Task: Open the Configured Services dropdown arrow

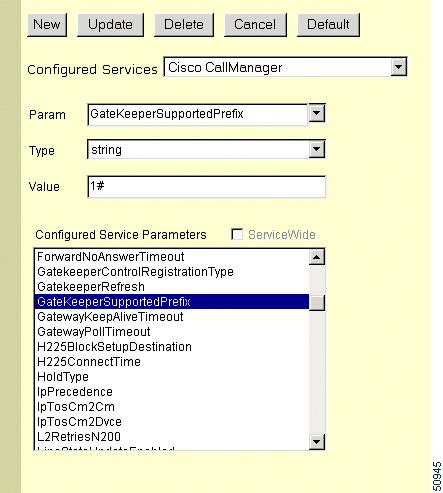Action: point(398,67)
